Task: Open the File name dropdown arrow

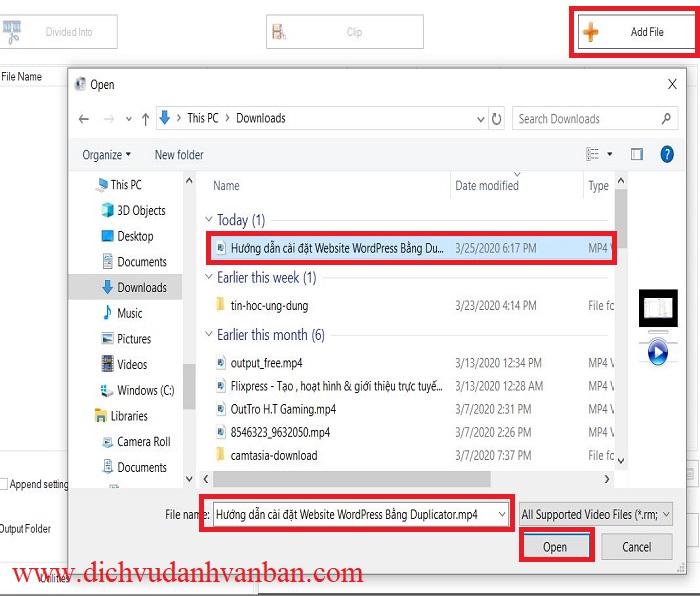Action: click(502, 515)
